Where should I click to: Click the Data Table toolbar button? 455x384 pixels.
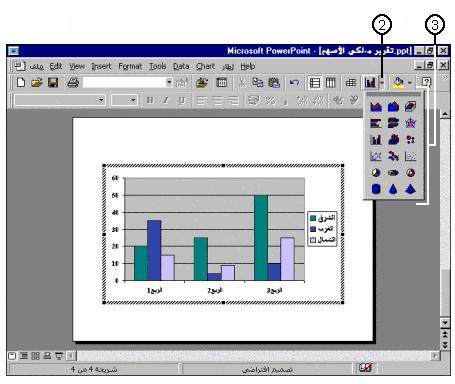click(x=351, y=82)
